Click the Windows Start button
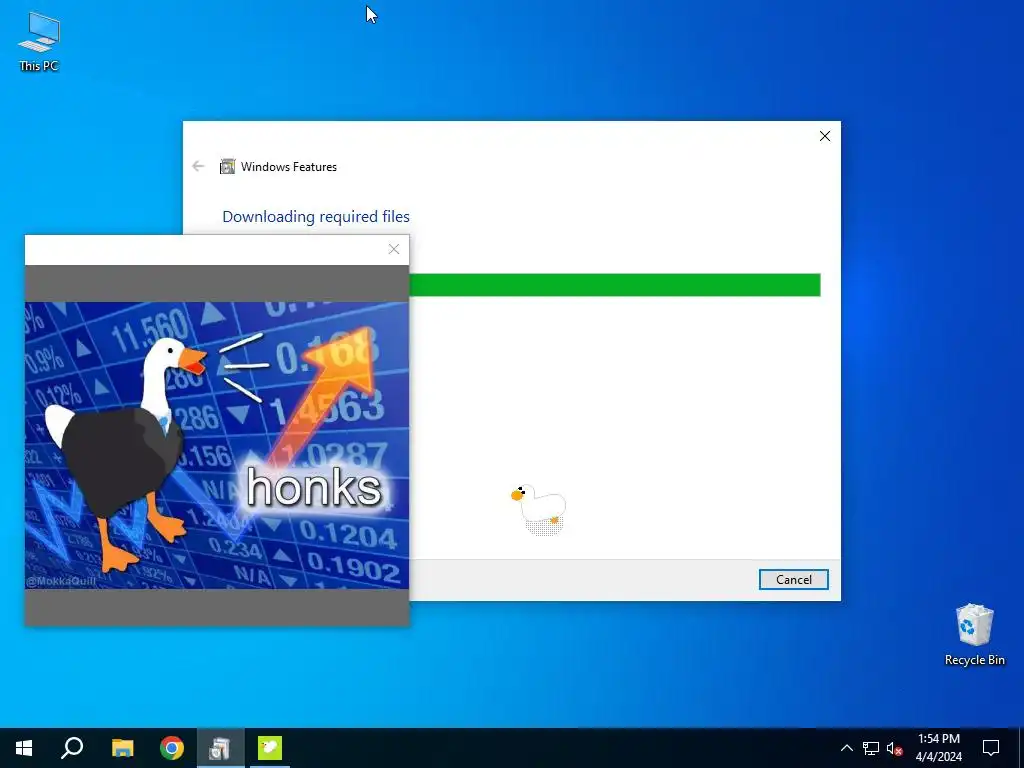Viewport: 1024px width, 768px height. pos(24,748)
